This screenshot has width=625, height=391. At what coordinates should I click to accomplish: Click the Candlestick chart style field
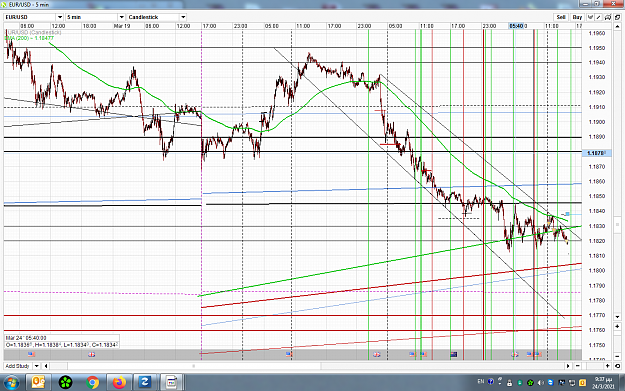pos(153,17)
